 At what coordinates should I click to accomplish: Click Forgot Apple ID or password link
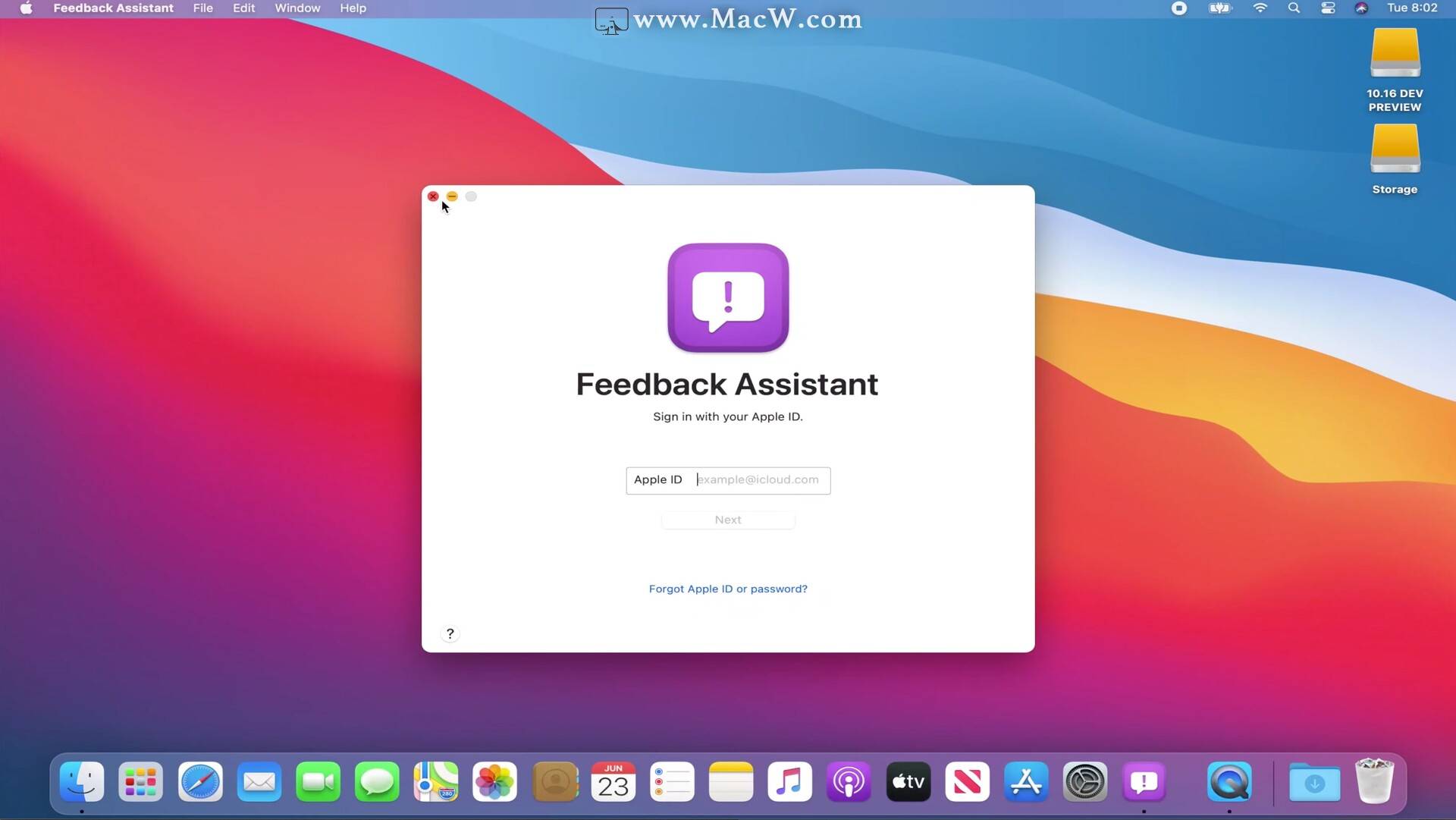coord(728,589)
